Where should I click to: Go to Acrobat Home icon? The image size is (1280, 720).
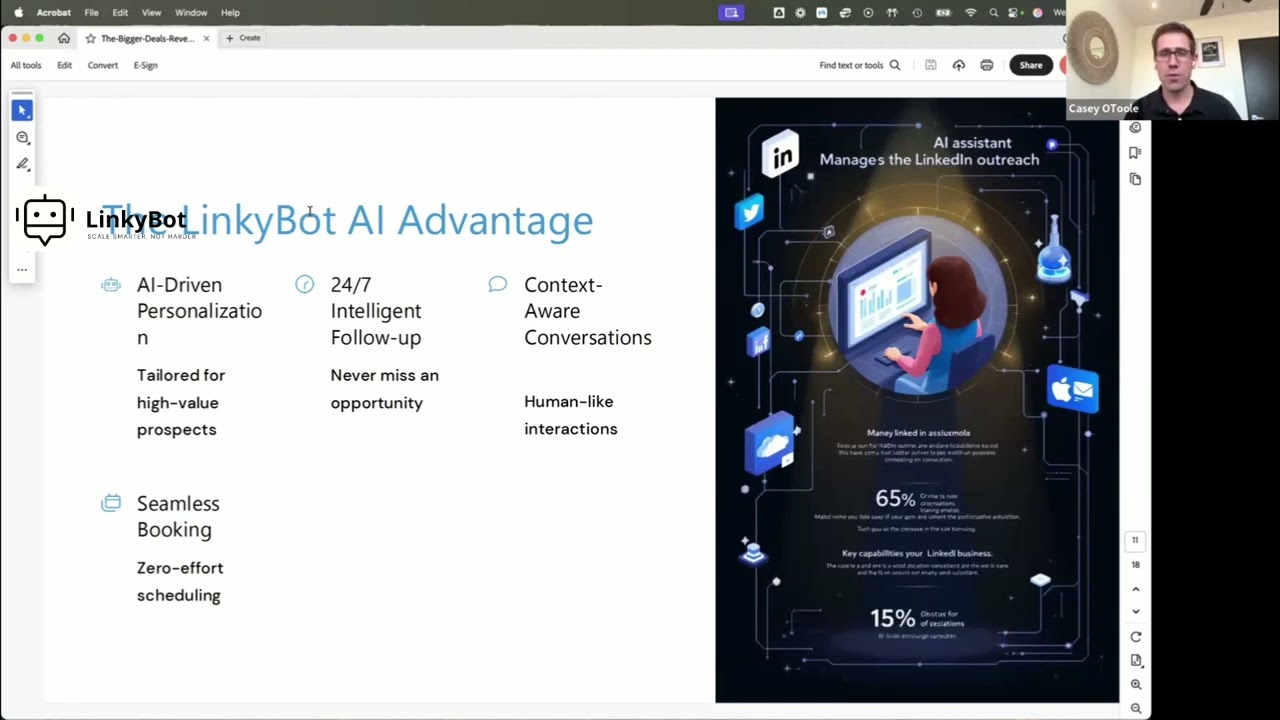point(64,38)
